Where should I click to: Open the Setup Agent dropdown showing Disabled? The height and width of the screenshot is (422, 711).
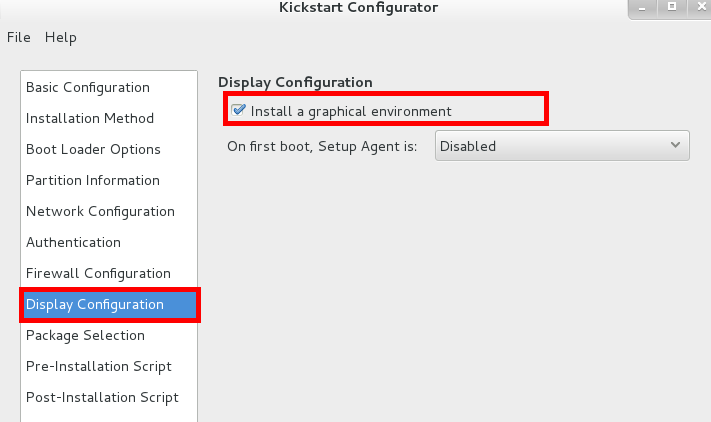562,146
